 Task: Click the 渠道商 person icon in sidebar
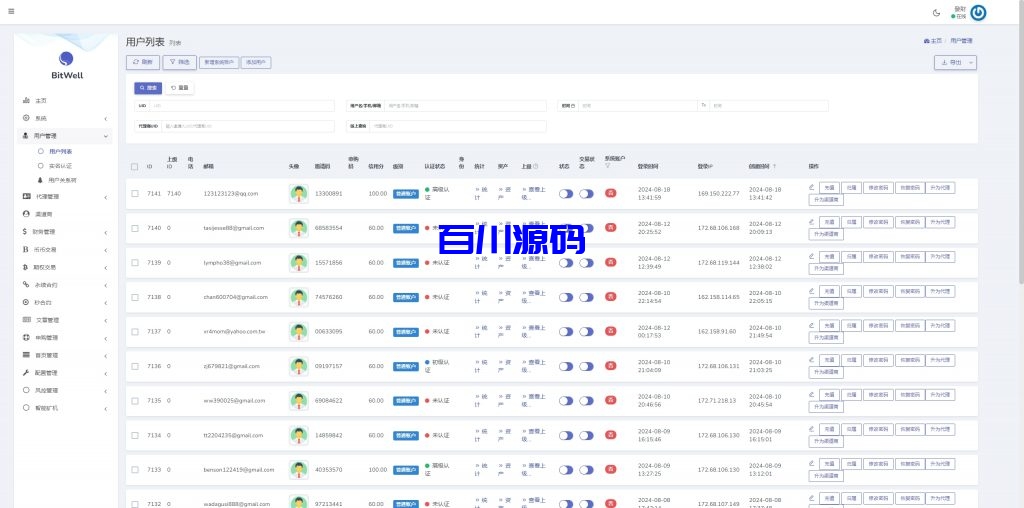click(26, 214)
